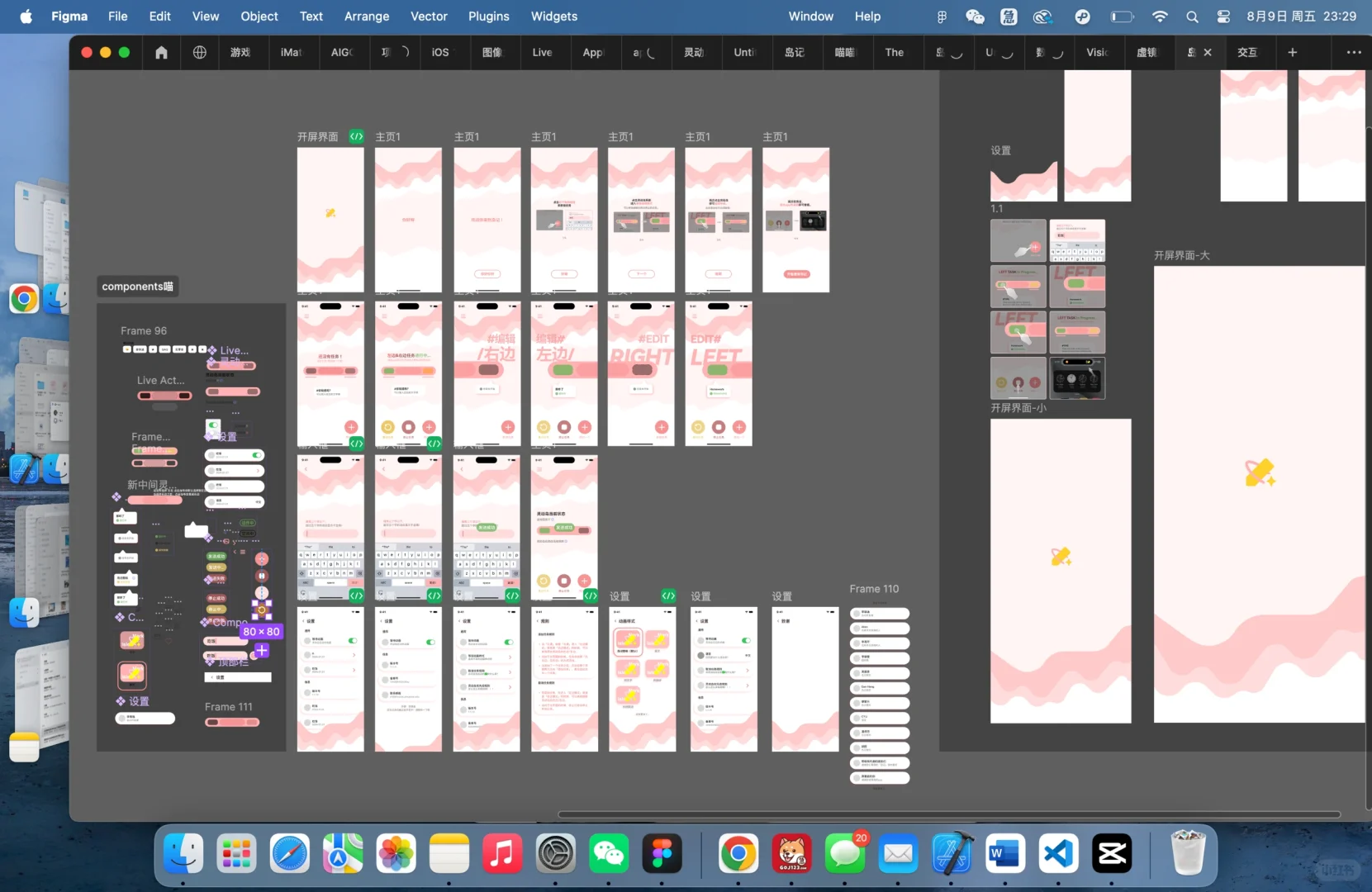The image size is (1372, 892).
Task: Select the Frame 96 label
Action: [144, 330]
